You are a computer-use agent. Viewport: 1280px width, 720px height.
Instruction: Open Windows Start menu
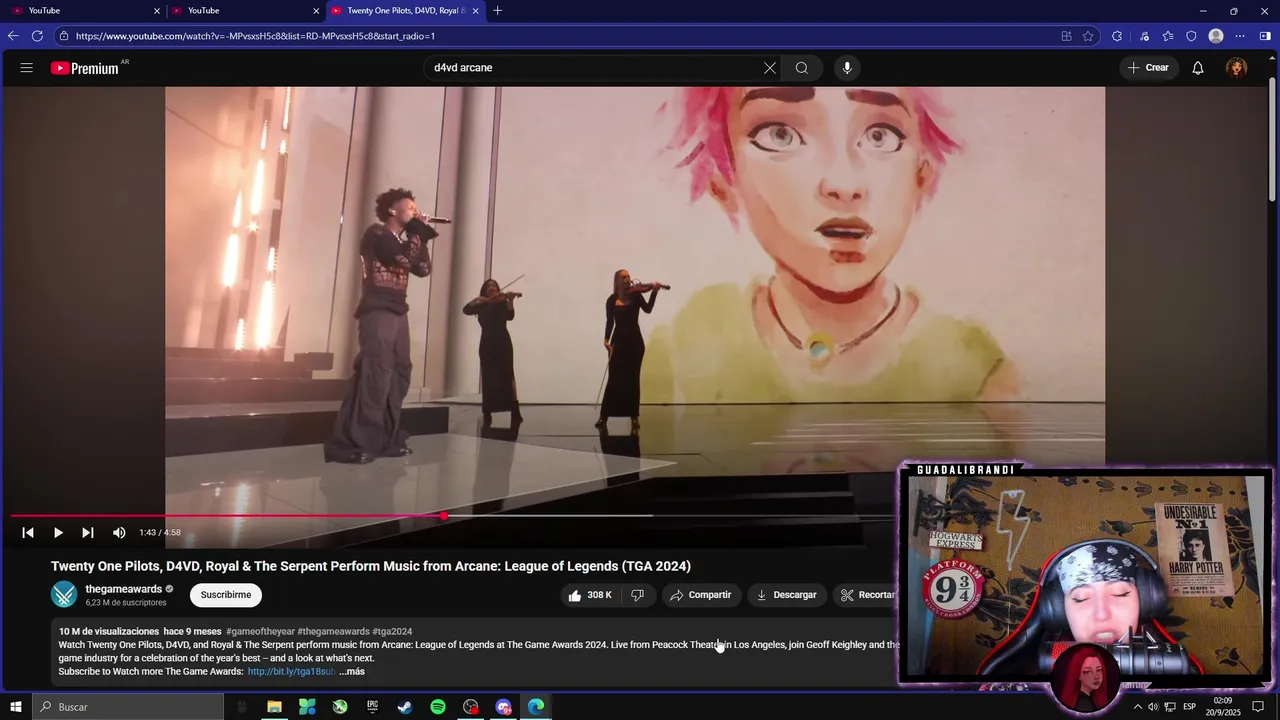tap(15, 707)
